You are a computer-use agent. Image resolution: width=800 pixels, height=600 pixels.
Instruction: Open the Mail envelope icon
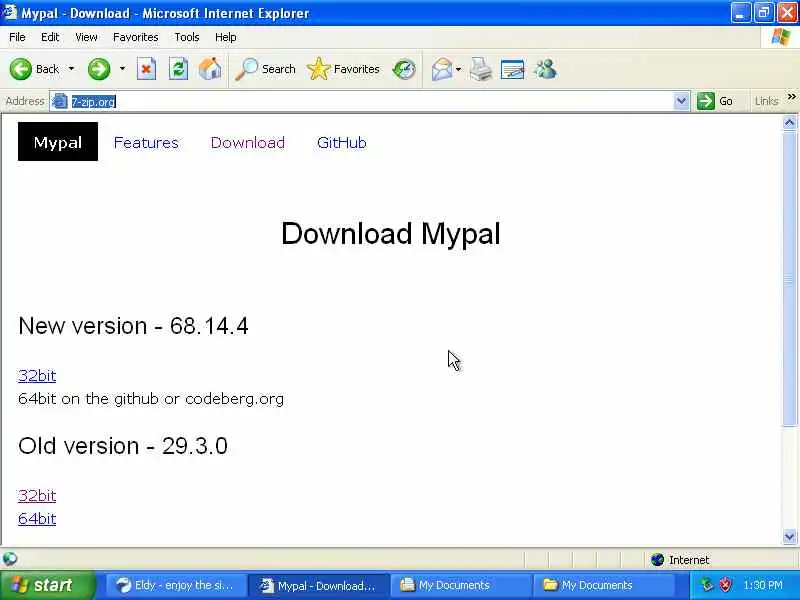tap(442, 69)
